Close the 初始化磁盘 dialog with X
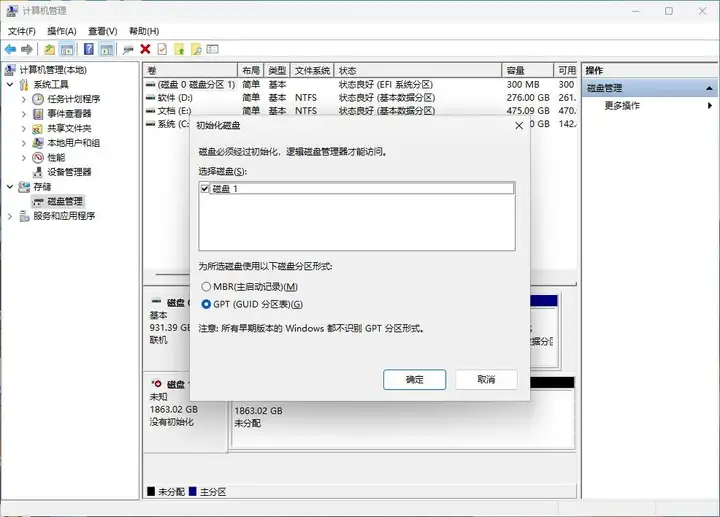720x517 pixels. point(519,125)
